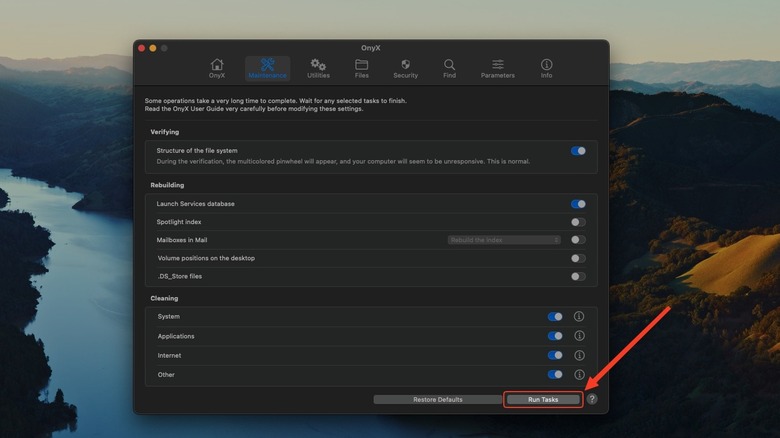
Task: Show info for Other cleaning options
Action: coord(579,374)
